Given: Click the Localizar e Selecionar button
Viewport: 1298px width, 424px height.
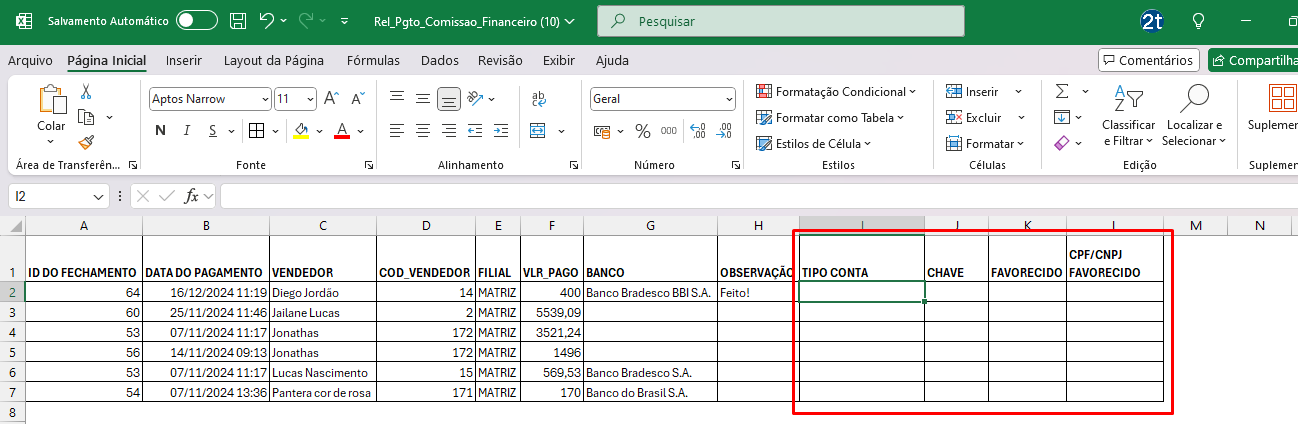Looking at the screenshot, I should point(1194,116).
